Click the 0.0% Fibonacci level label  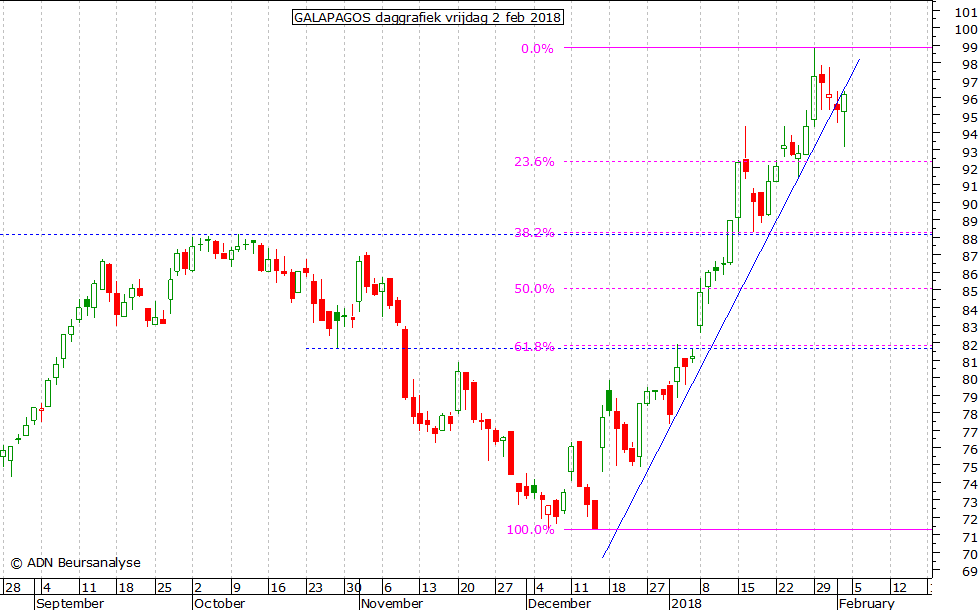(x=538, y=49)
